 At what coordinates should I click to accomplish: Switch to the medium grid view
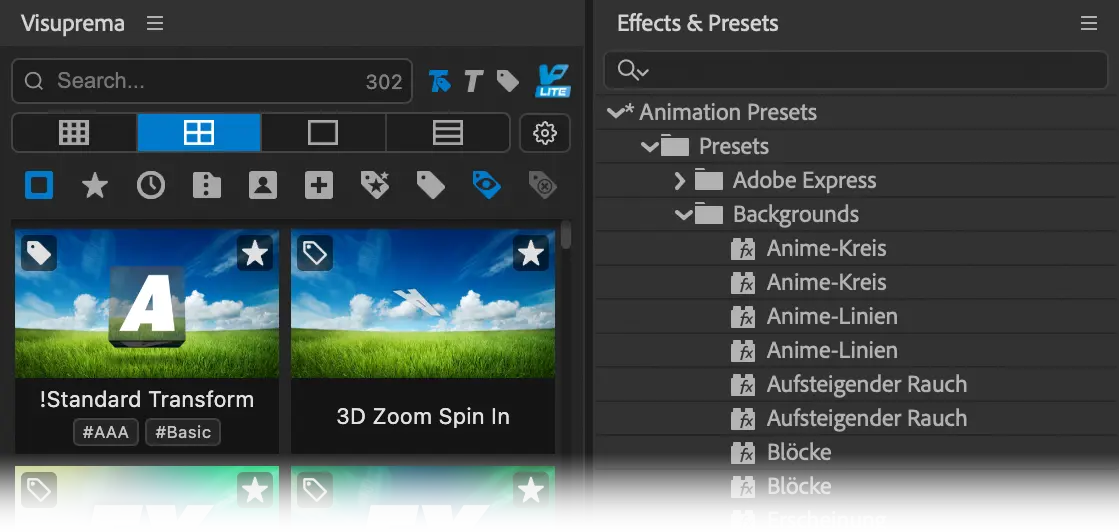click(198, 133)
